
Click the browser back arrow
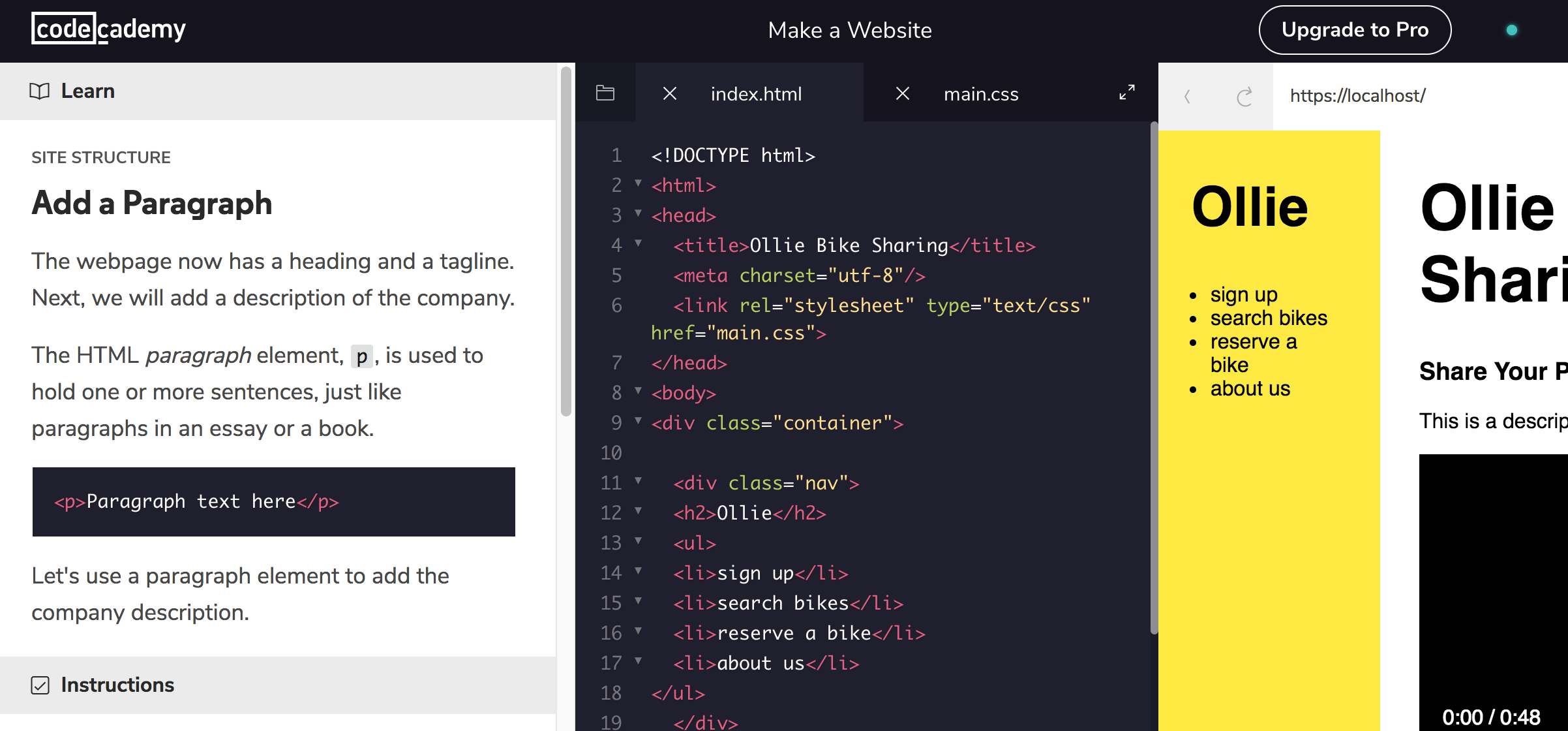pos(1187,97)
